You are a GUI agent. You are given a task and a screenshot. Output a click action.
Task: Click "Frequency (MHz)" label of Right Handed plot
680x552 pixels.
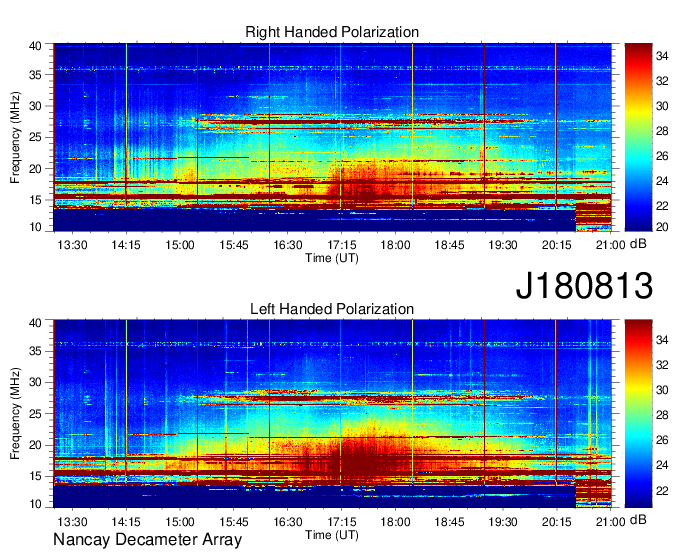coord(15,137)
